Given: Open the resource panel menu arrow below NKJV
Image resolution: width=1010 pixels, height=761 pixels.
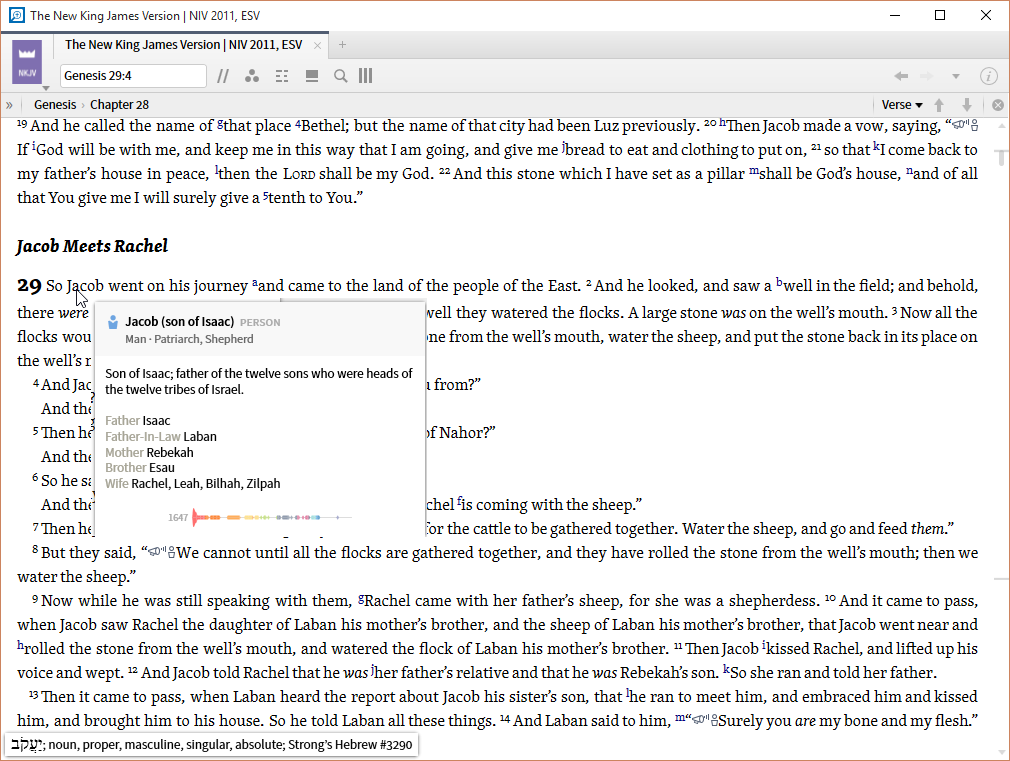Looking at the screenshot, I should pyautogui.click(x=46, y=88).
